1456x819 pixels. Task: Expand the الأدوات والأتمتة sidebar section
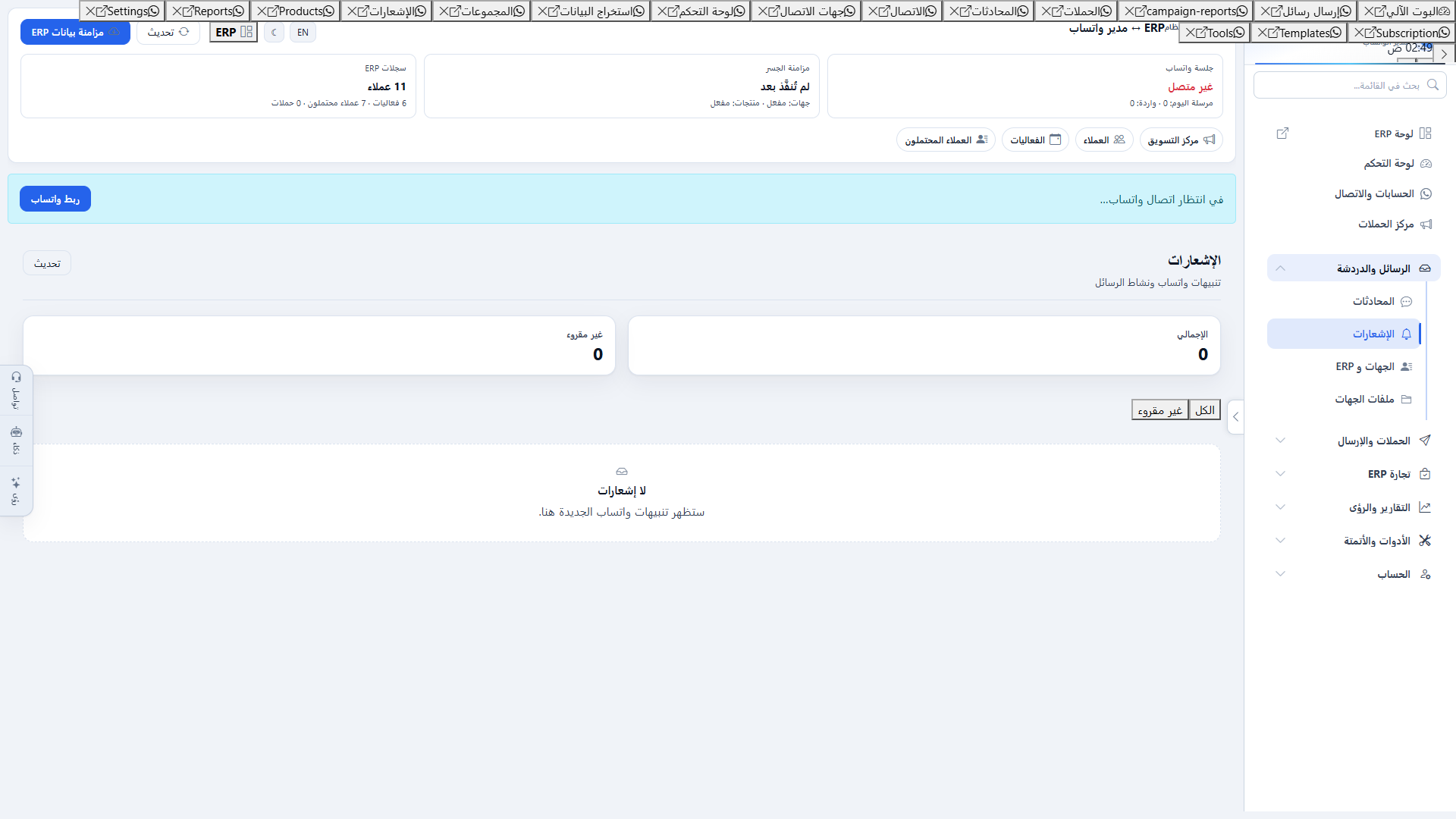pos(1354,541)
